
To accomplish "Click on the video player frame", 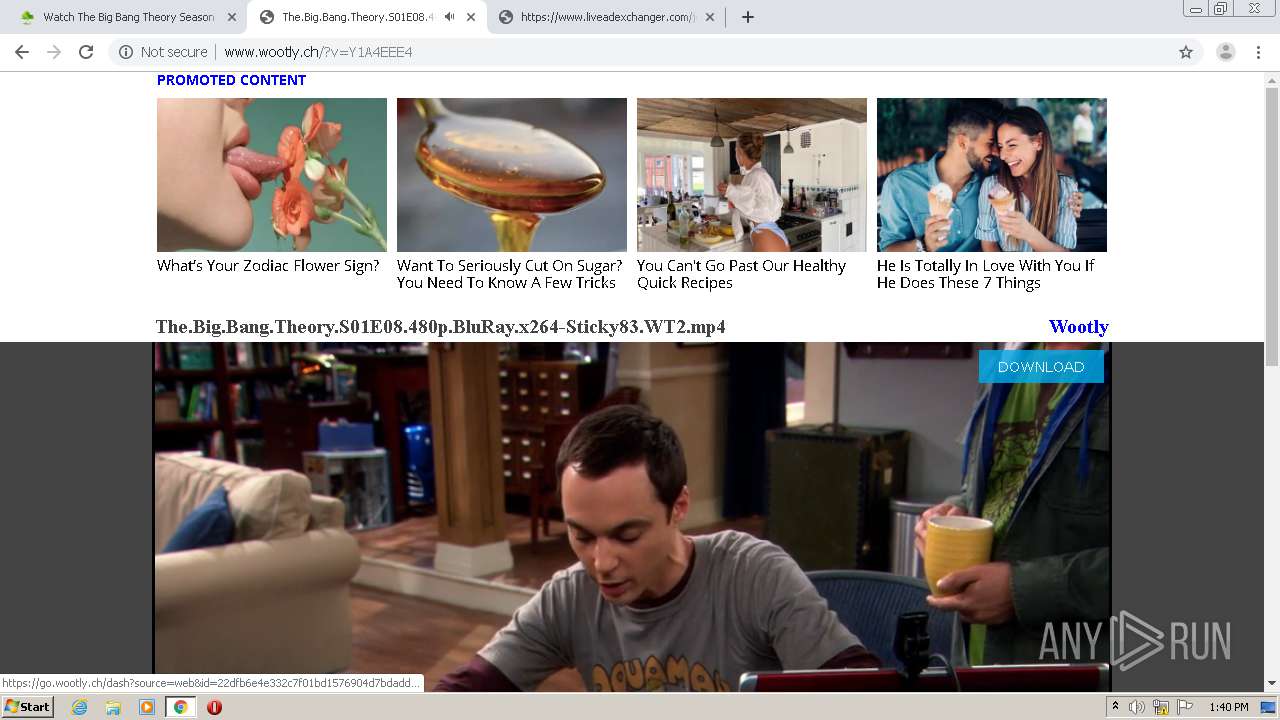I will [632, 517].
